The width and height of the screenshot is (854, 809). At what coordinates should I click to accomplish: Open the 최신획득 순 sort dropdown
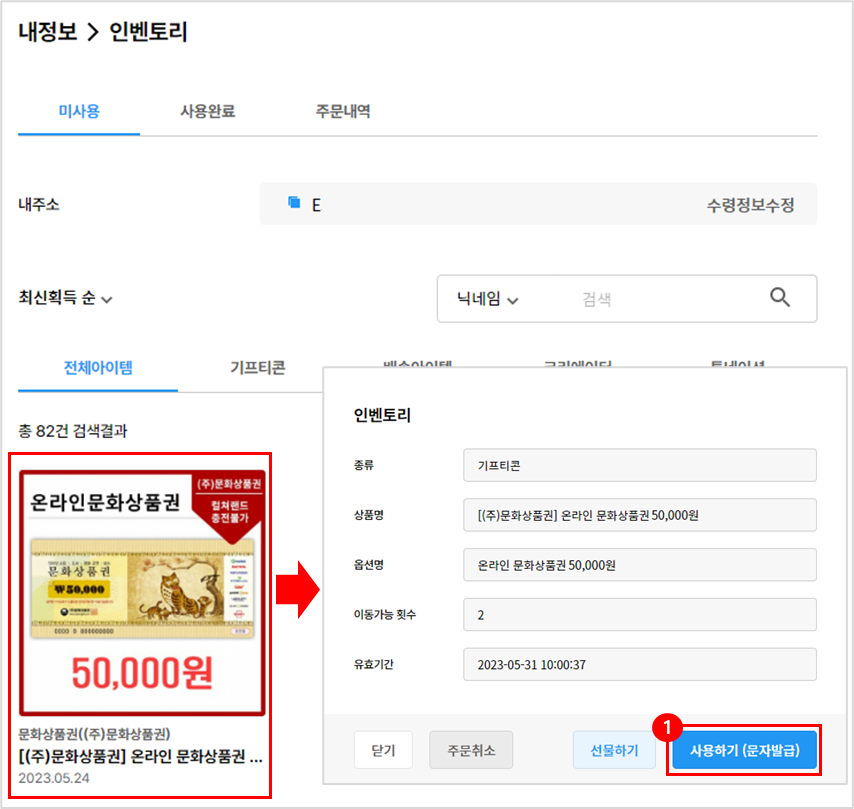tap(65, 298)
